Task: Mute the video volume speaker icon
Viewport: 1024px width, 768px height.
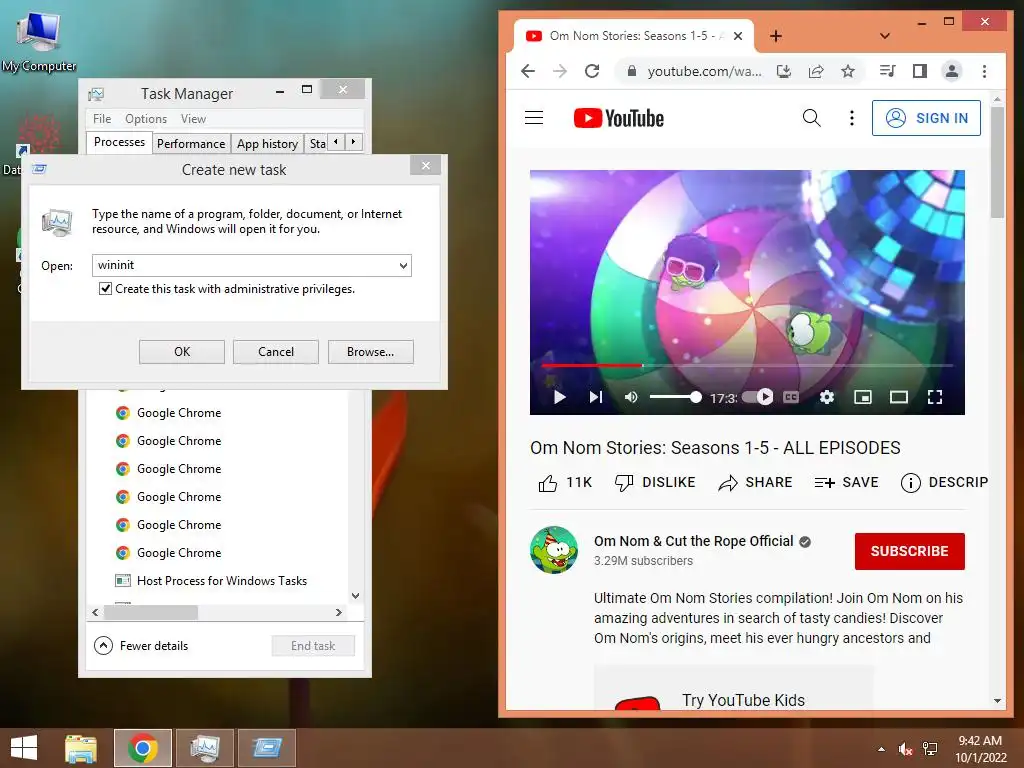Action: tap(631, 397)
